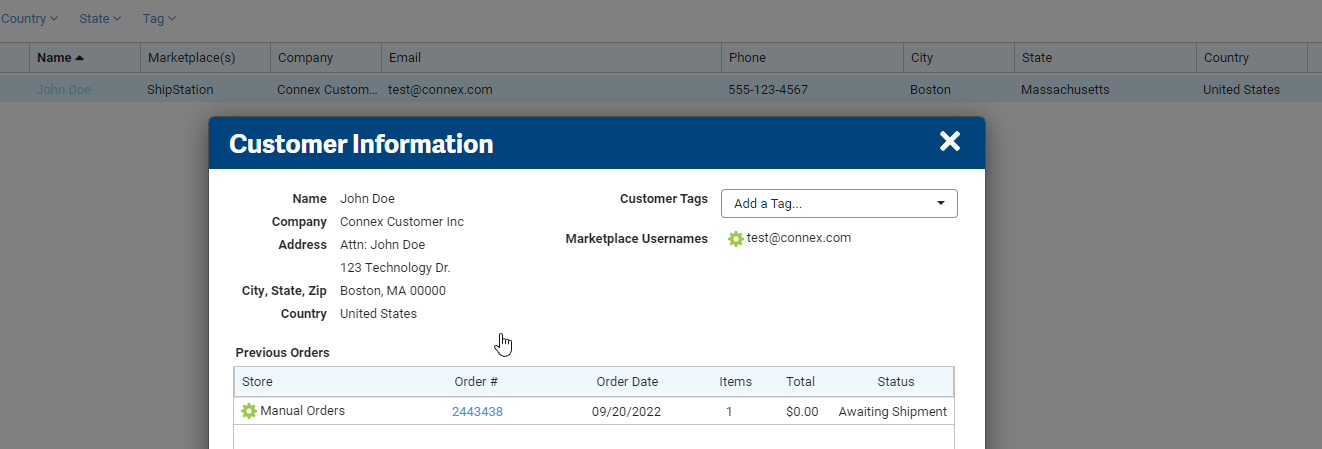Close the Customer Information dialog
This screenshot has height=449, width=1322.
949,141
